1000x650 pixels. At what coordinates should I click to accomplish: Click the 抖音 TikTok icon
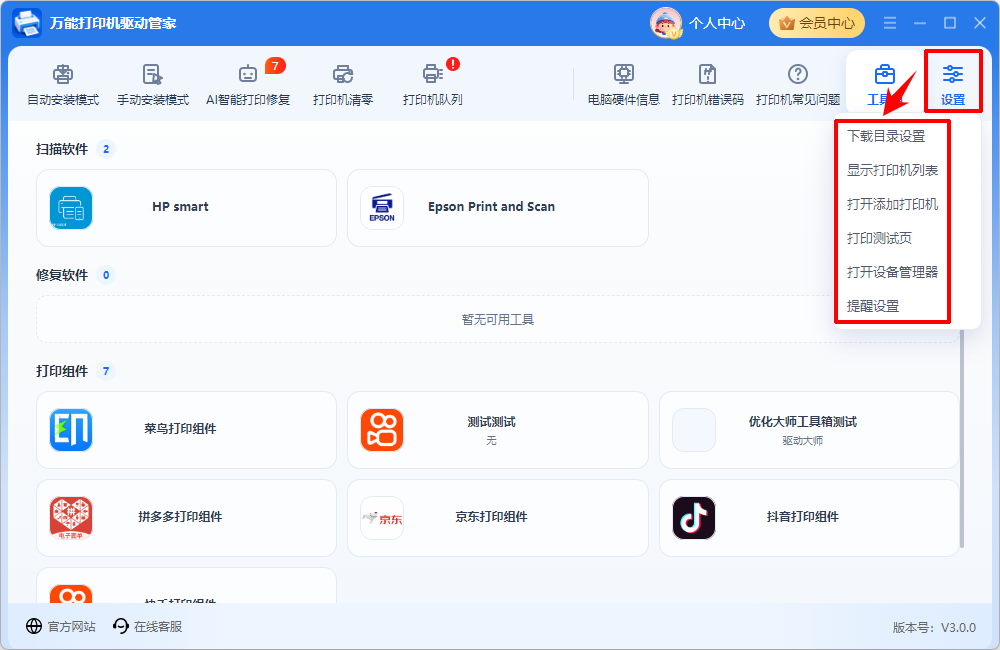(x=694, y=518)
